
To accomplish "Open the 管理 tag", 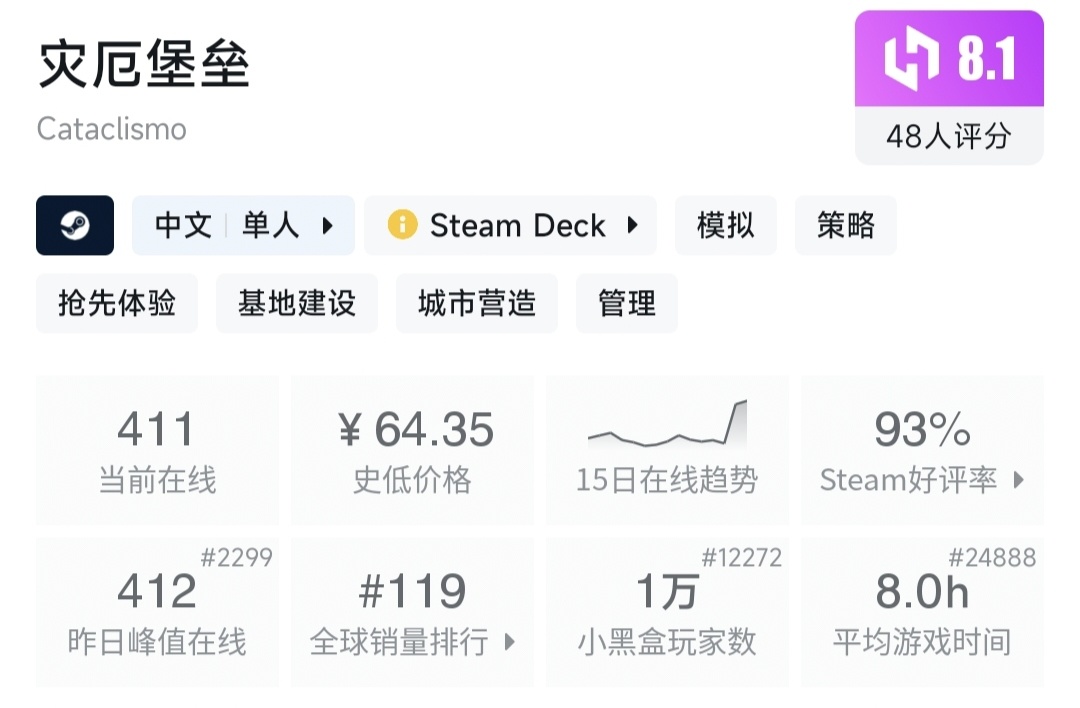I will pos(627,303).
